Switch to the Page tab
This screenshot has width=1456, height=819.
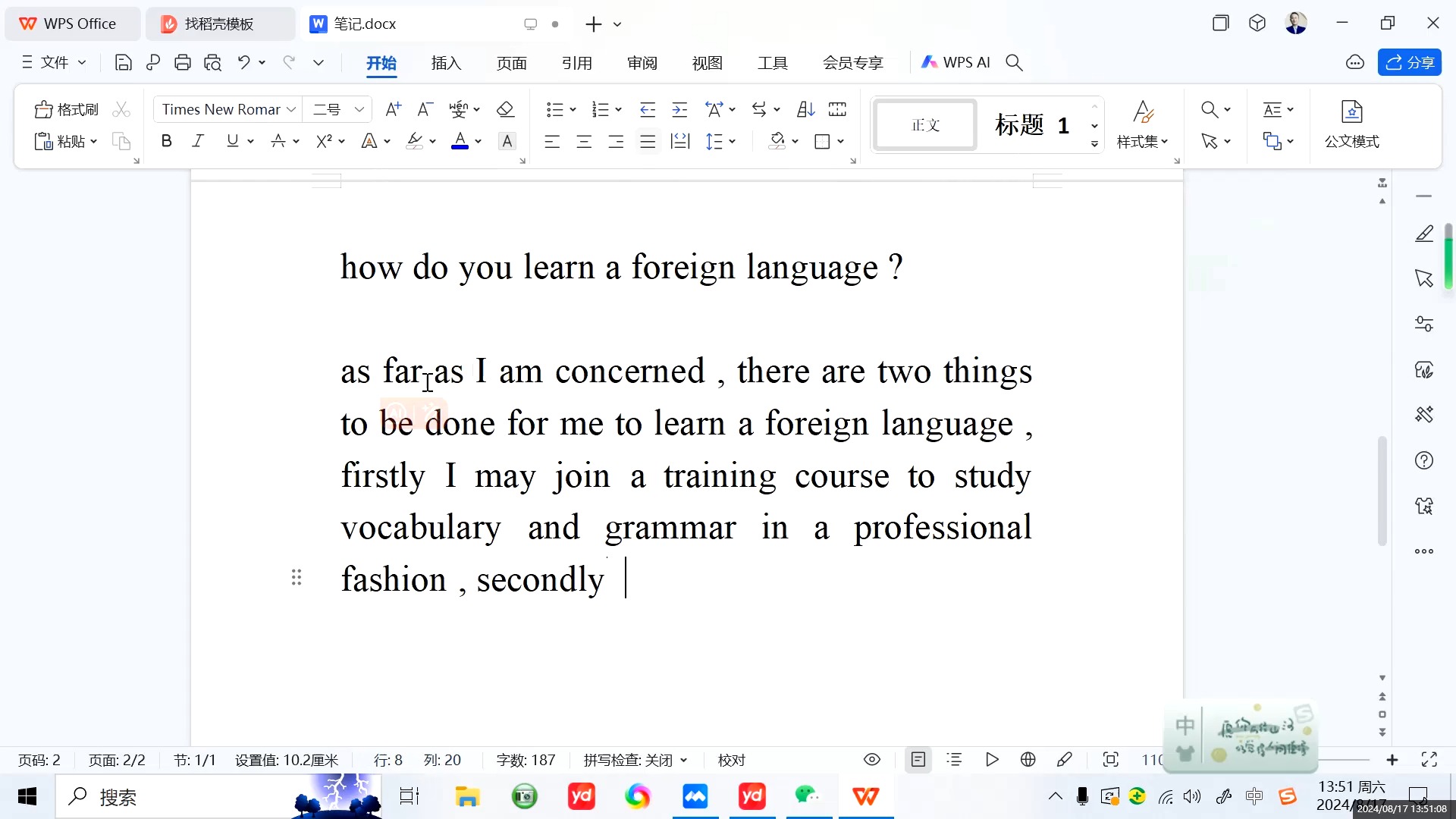pos(511,63)
